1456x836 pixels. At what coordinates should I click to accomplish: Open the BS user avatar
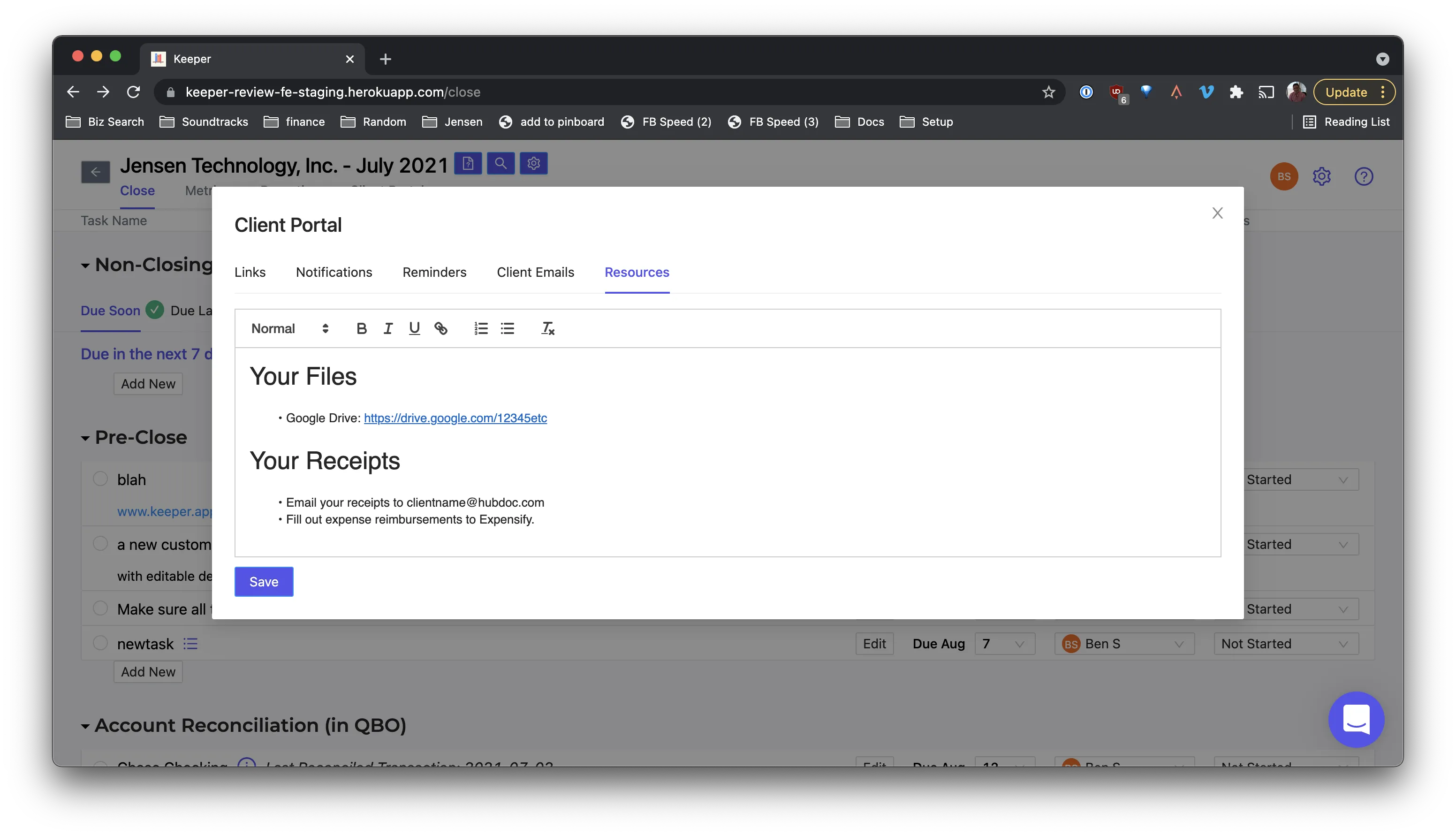click(1284, 176)
